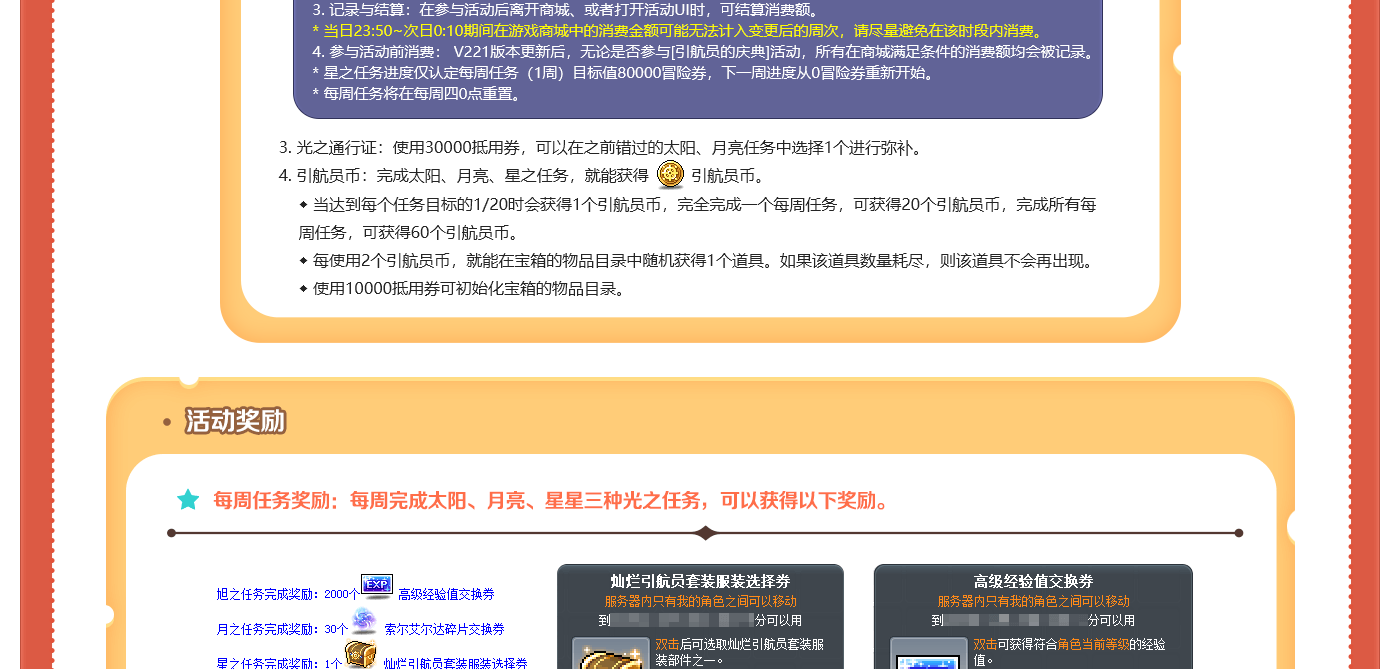Click the 索尔艾尔达 fragment orb icon
1400x669 pixels.
[364, 621]
